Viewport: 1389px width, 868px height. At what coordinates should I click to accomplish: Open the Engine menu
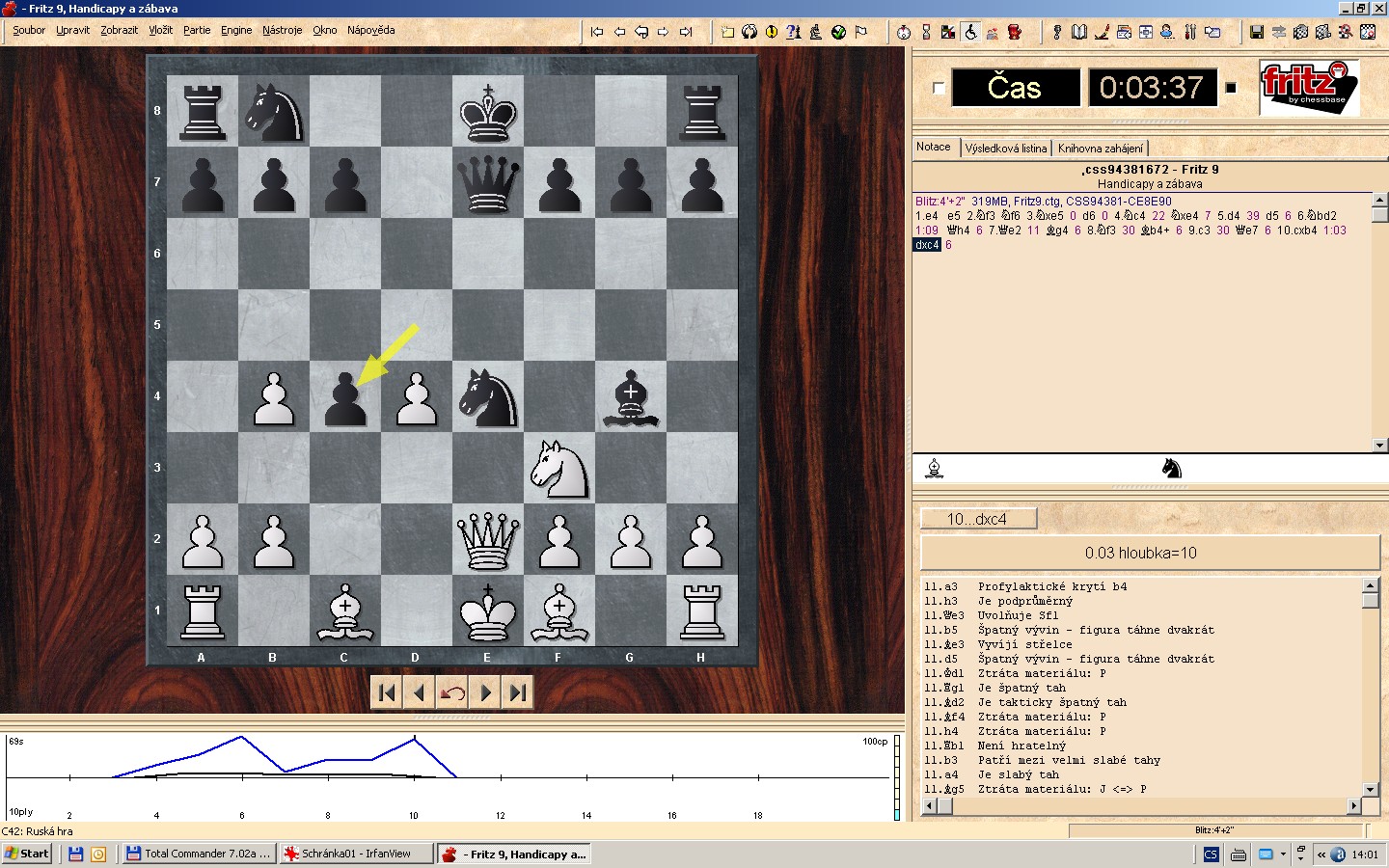(x=236, y=31)
